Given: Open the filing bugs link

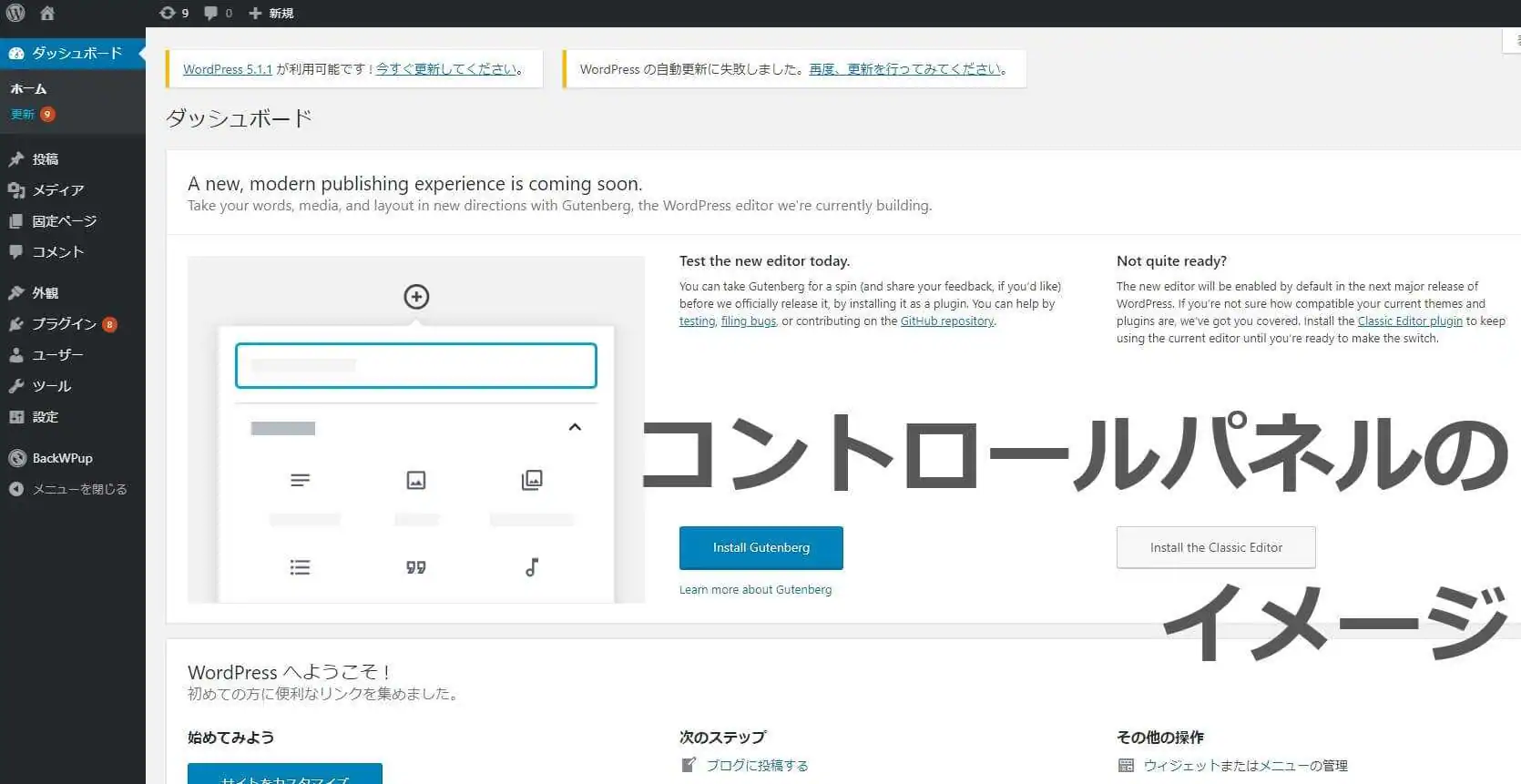Looking at the screenshot, I should click(749, 321).
